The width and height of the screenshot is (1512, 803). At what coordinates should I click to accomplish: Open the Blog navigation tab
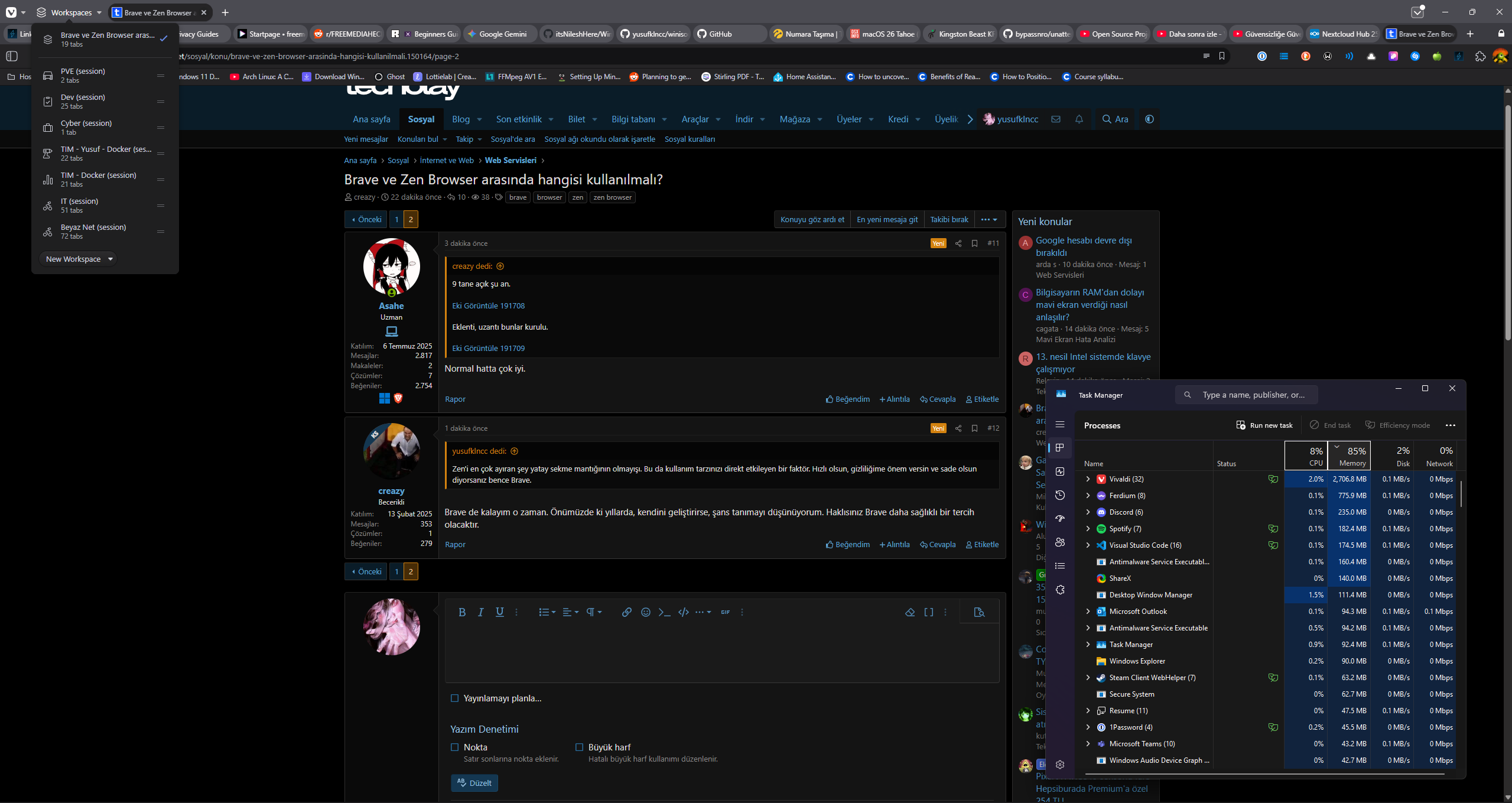coord(461,119)
